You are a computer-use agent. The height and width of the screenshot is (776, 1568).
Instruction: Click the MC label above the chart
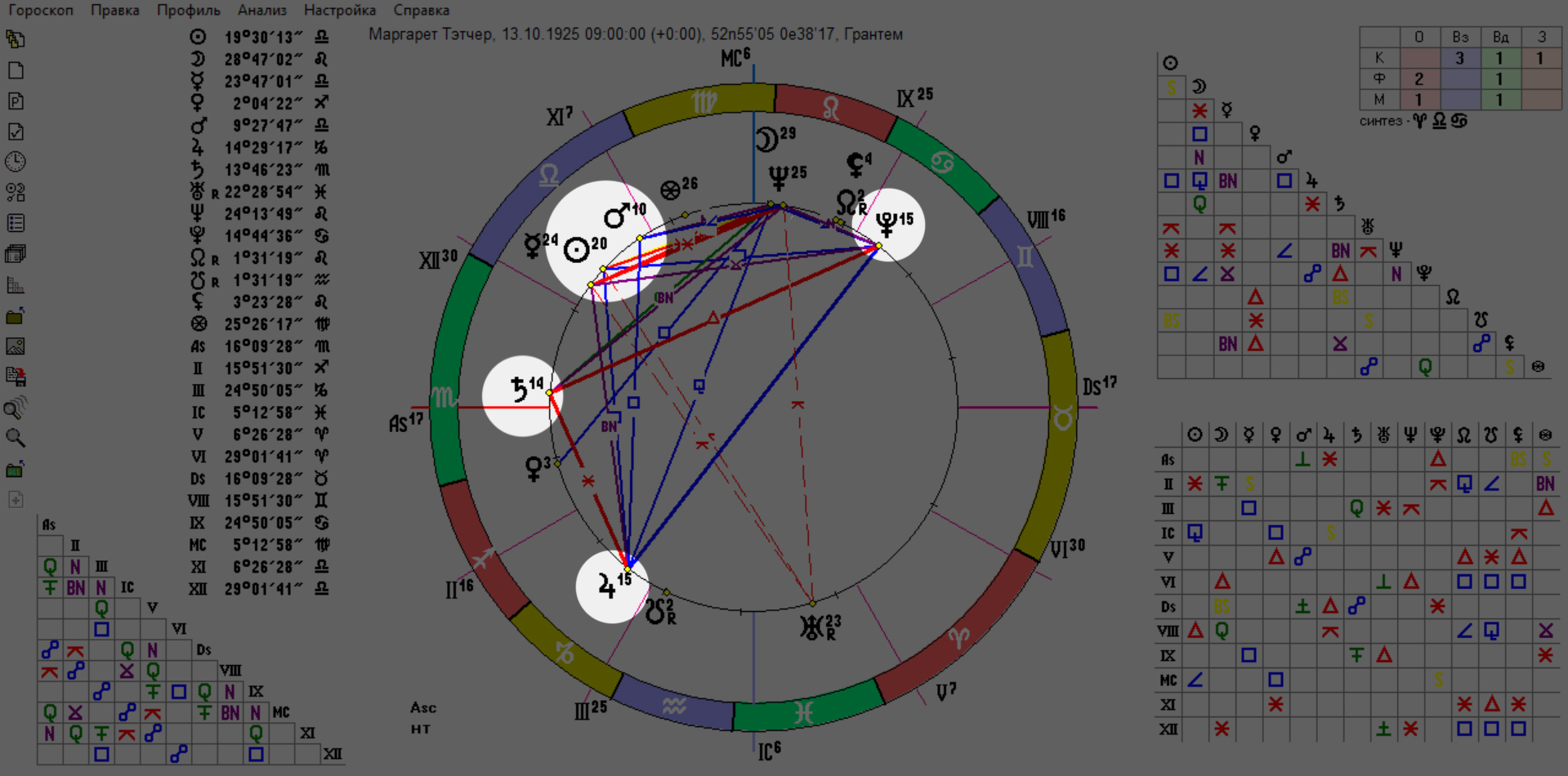point(735,58)
